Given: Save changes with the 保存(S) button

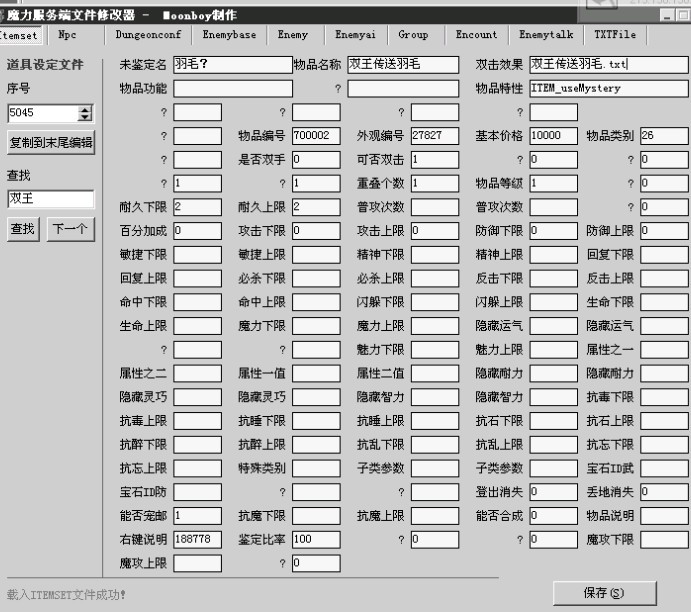Looking at the screenshot, I should pyautogui.click(x=603, y=593).
